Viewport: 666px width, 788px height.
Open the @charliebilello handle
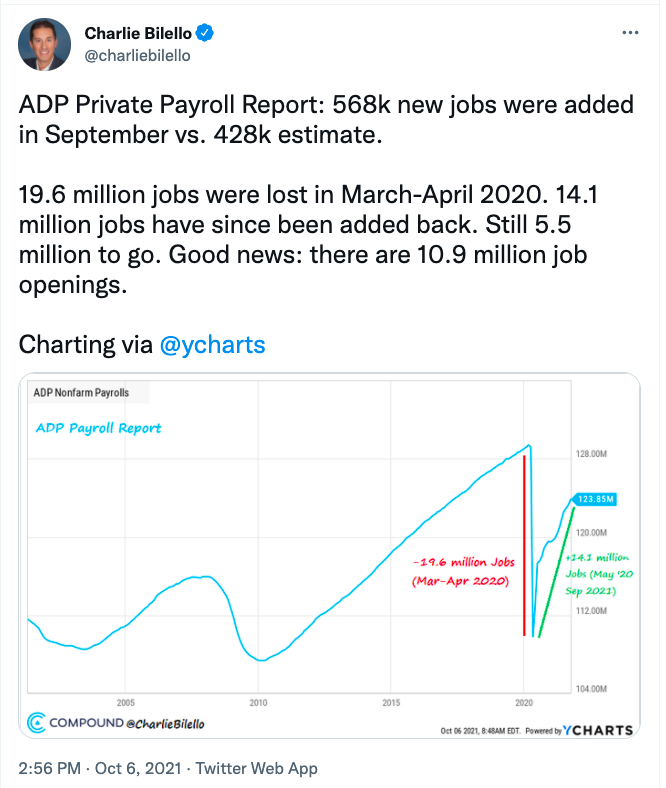[137, 56]
